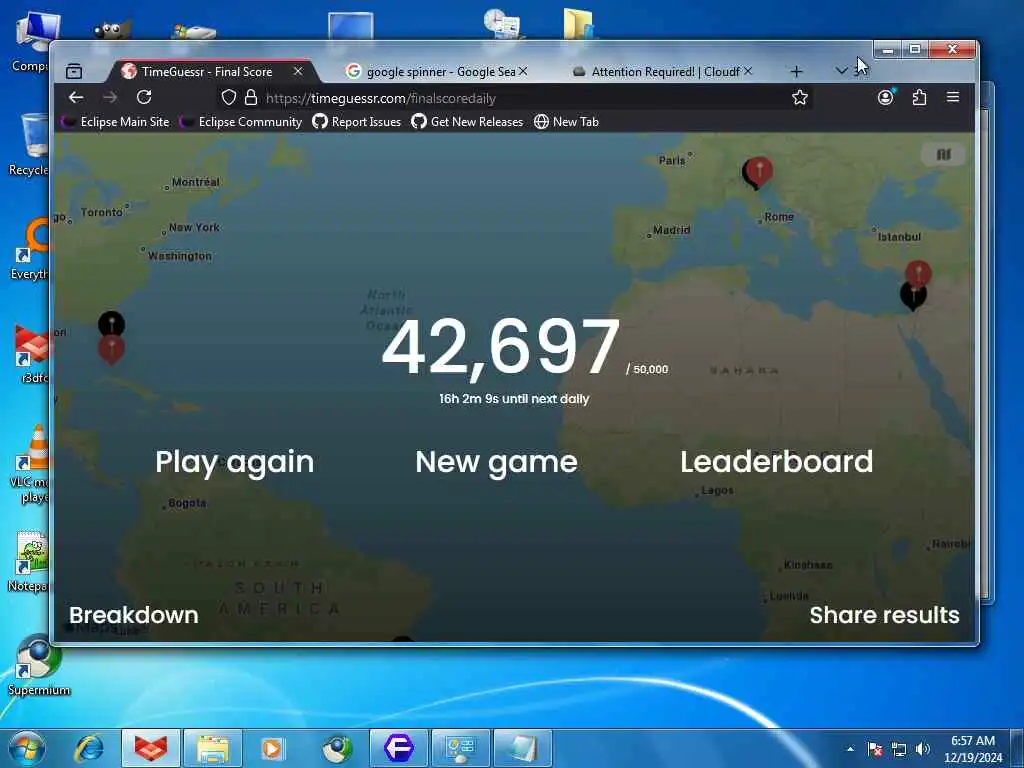The height and width of the screenshot is (768, 1024).
Task: Click the countdown until next daily text
Action: 514,398
